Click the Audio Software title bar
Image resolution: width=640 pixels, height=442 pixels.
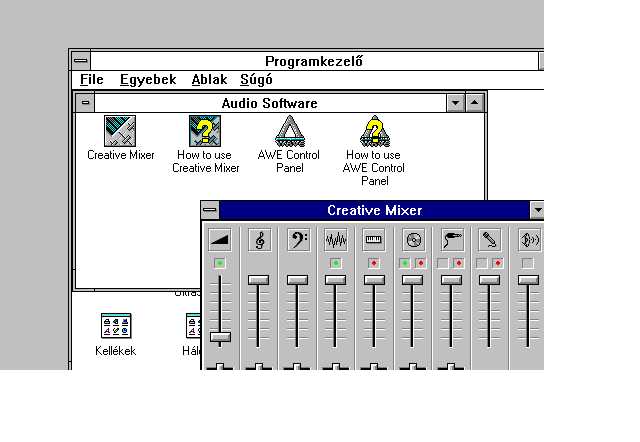click(270, 103)
